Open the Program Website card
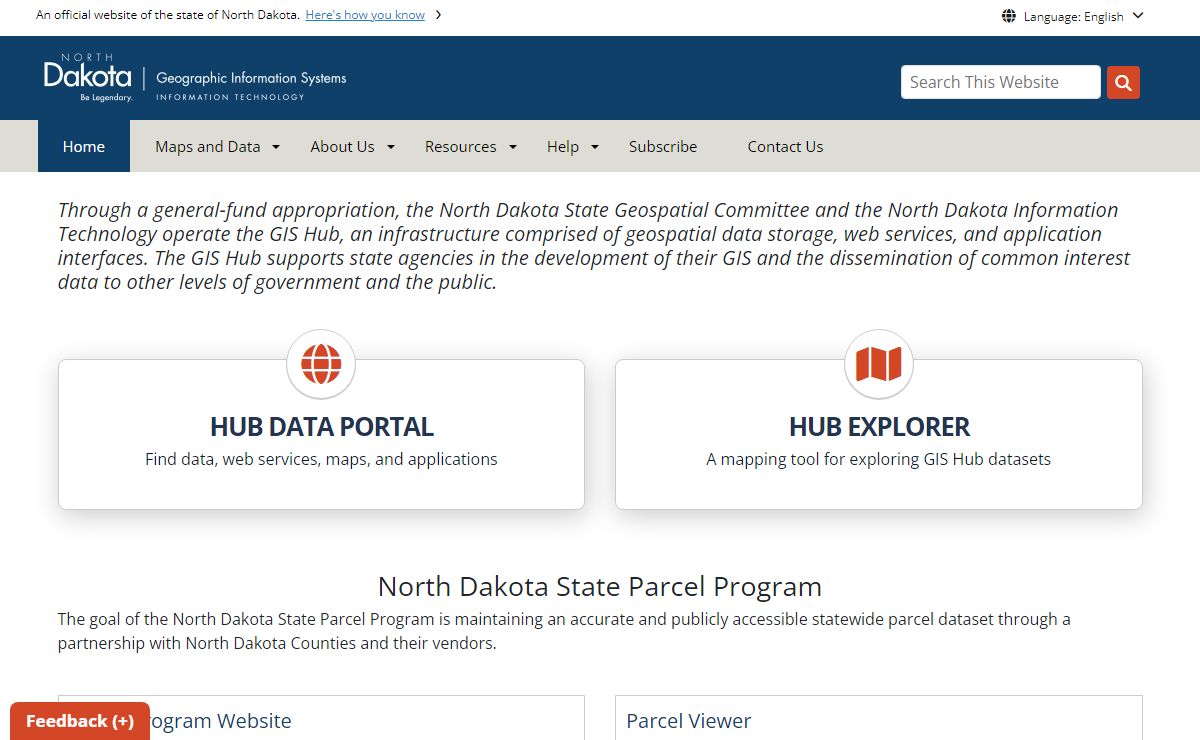This screenshot has height=740, width=1200. tap(321, 718)
